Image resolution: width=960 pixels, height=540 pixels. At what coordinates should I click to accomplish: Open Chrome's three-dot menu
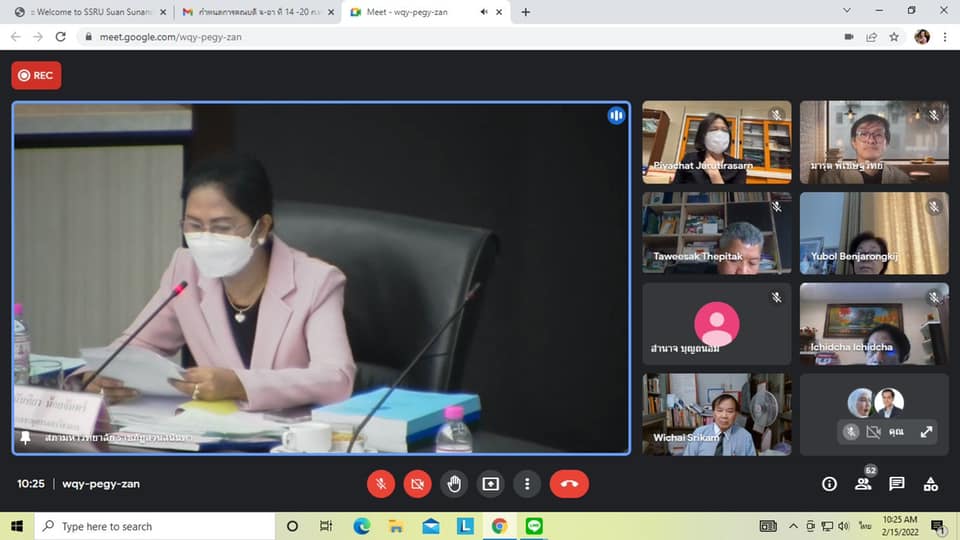pyautogui.click(x=945, y=37)
